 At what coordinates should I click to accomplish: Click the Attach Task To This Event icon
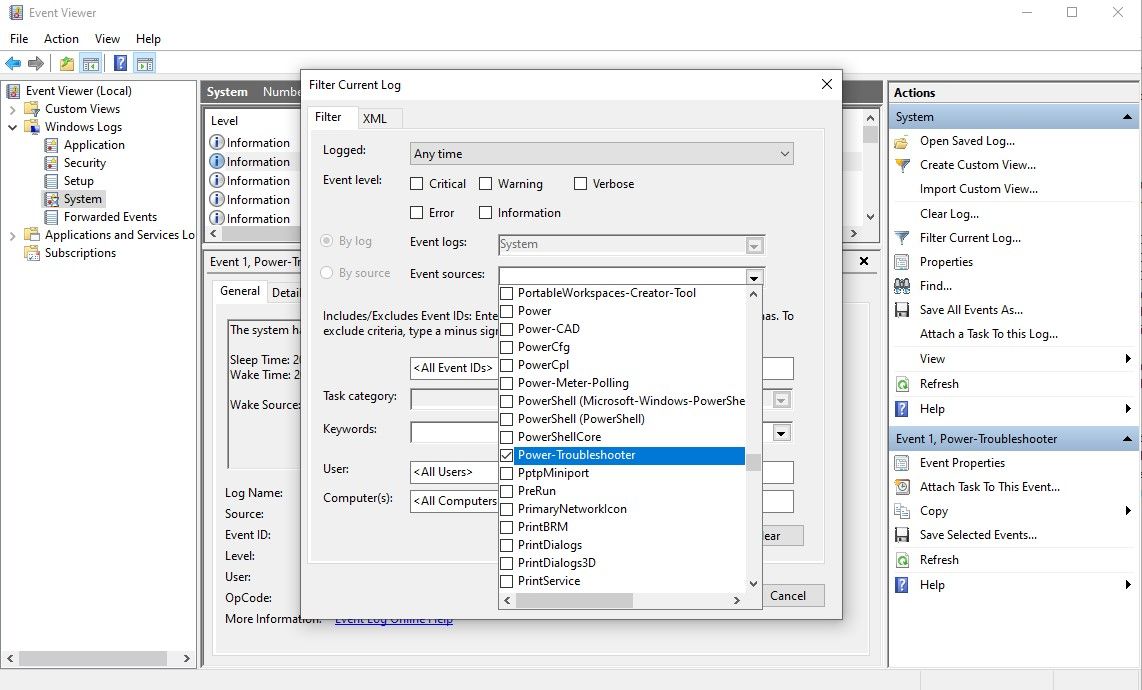click(902, 487)
